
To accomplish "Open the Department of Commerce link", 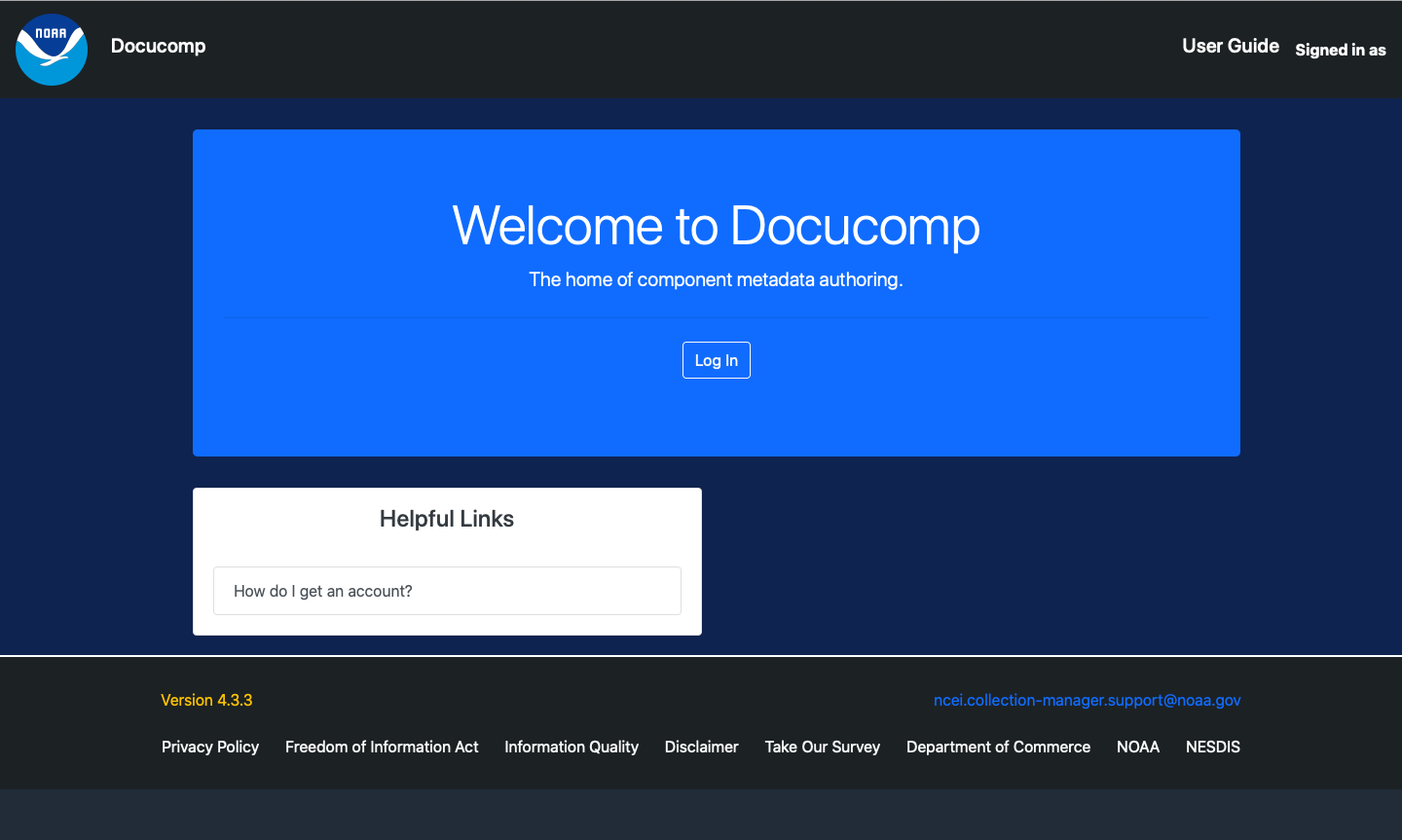I will click(x=998, y=747).
